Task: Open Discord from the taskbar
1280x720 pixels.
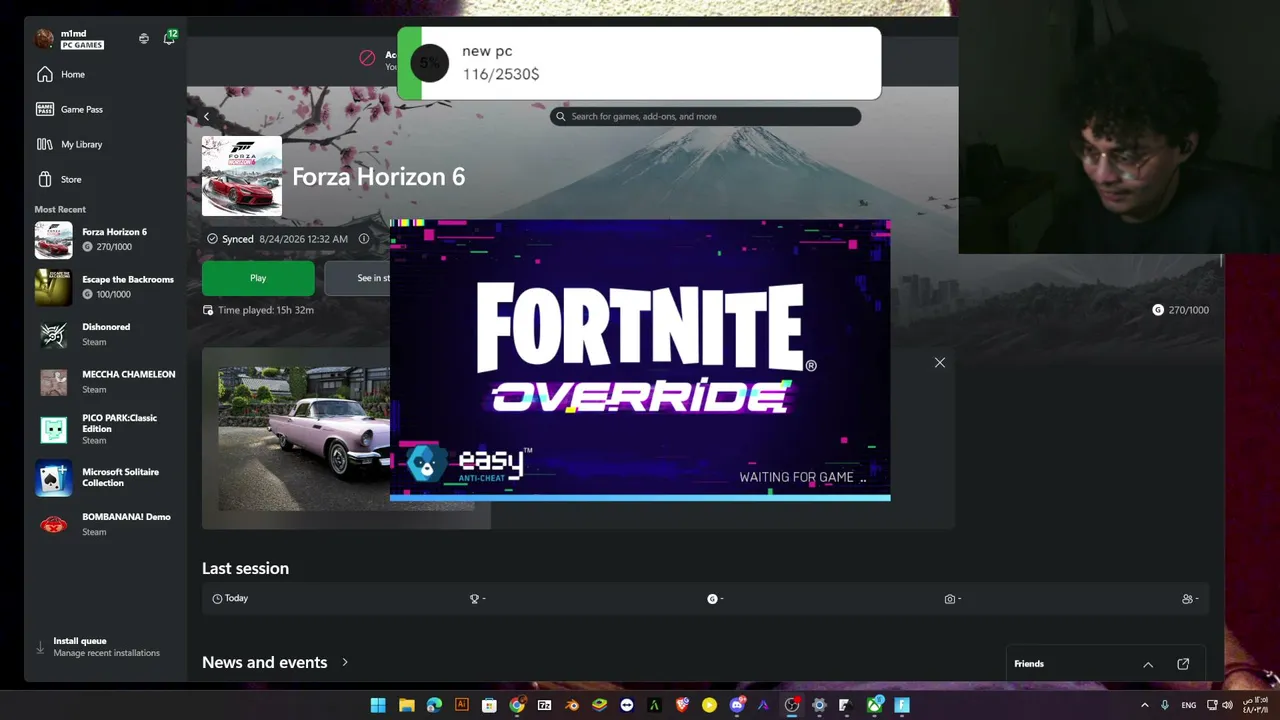Action: pos(737,705)
